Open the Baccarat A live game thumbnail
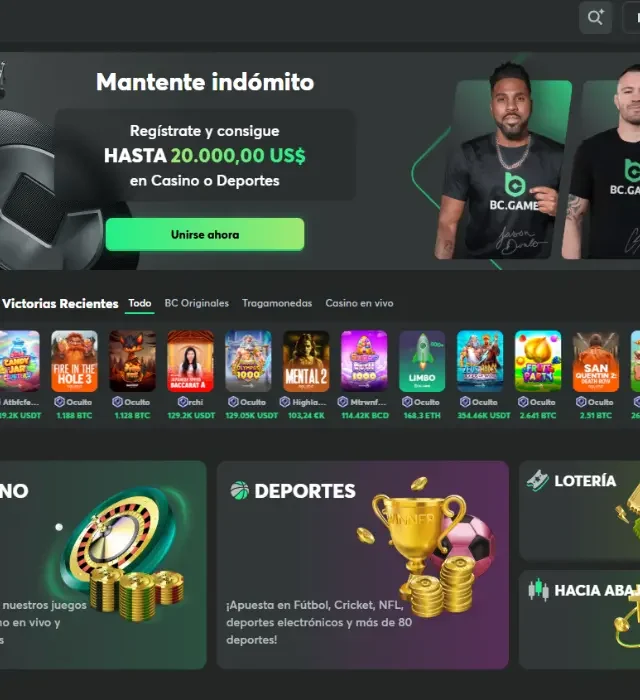The image size is (640, 700). pos(191,361)
